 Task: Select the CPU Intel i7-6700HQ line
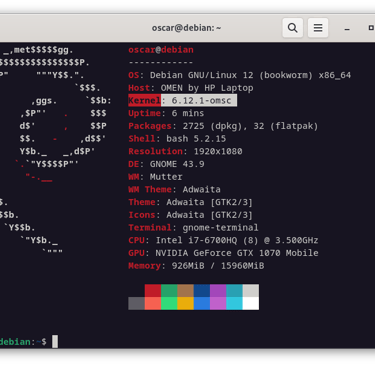tap(223, 240)
